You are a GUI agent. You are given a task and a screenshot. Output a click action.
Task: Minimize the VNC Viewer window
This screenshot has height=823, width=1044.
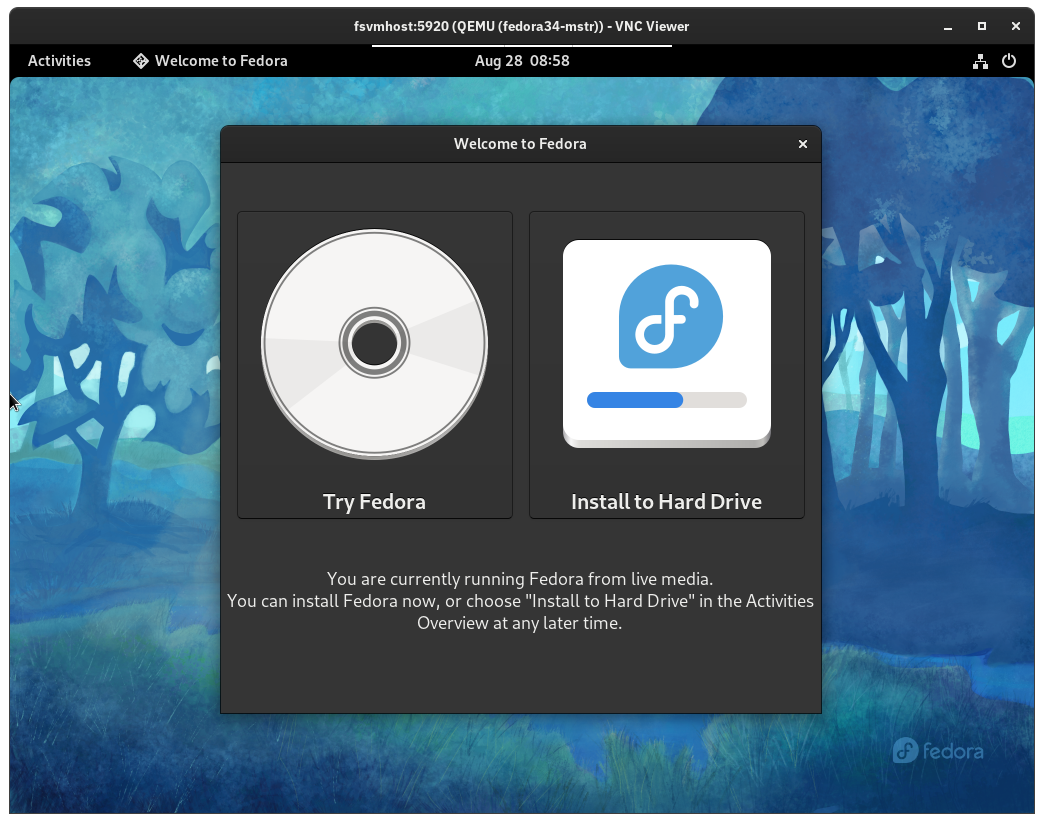(948, 27)
